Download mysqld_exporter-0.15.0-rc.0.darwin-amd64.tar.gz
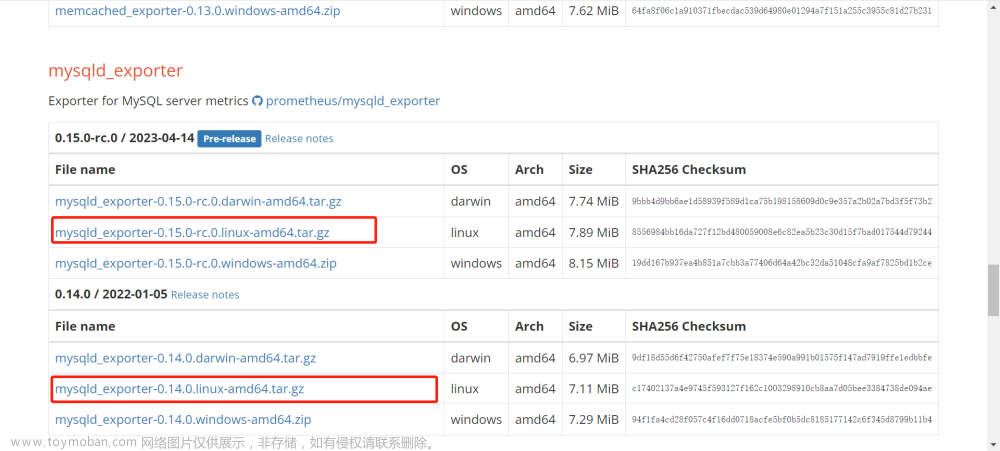This screenshot has height=451, width=1000. pos(198,202)
